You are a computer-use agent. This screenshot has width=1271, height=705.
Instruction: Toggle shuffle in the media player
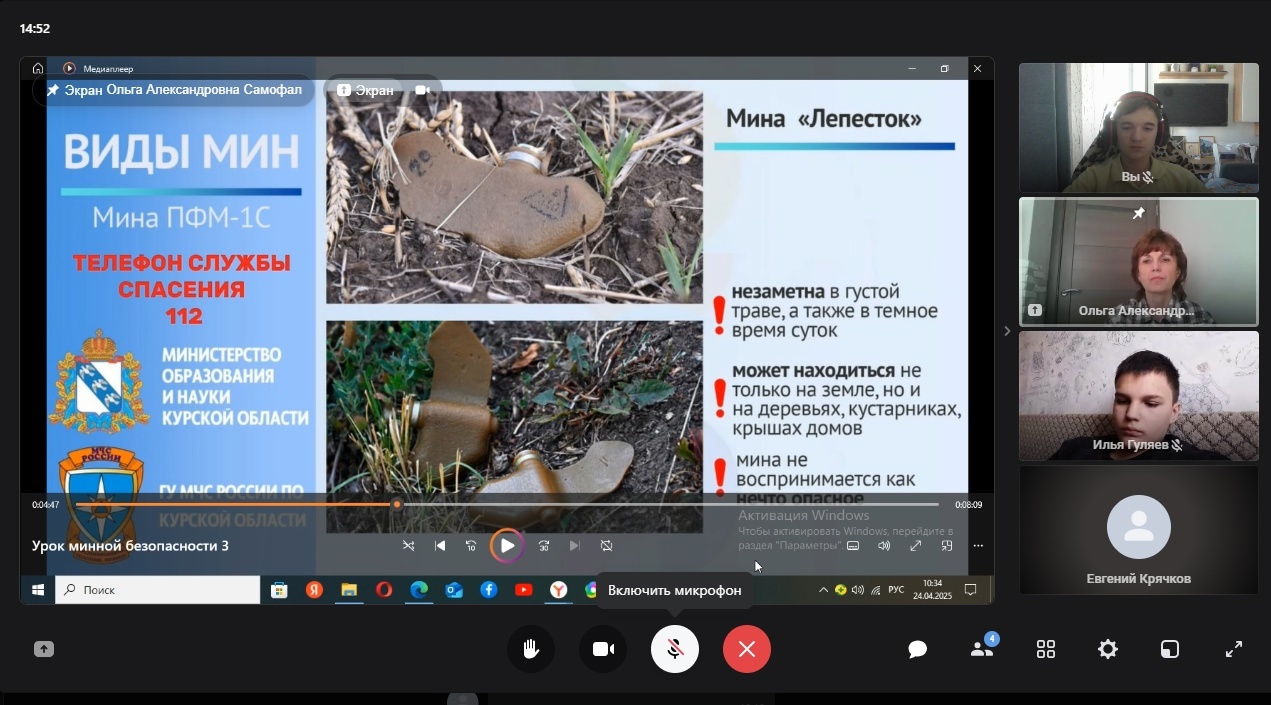[x=408, y=546]
